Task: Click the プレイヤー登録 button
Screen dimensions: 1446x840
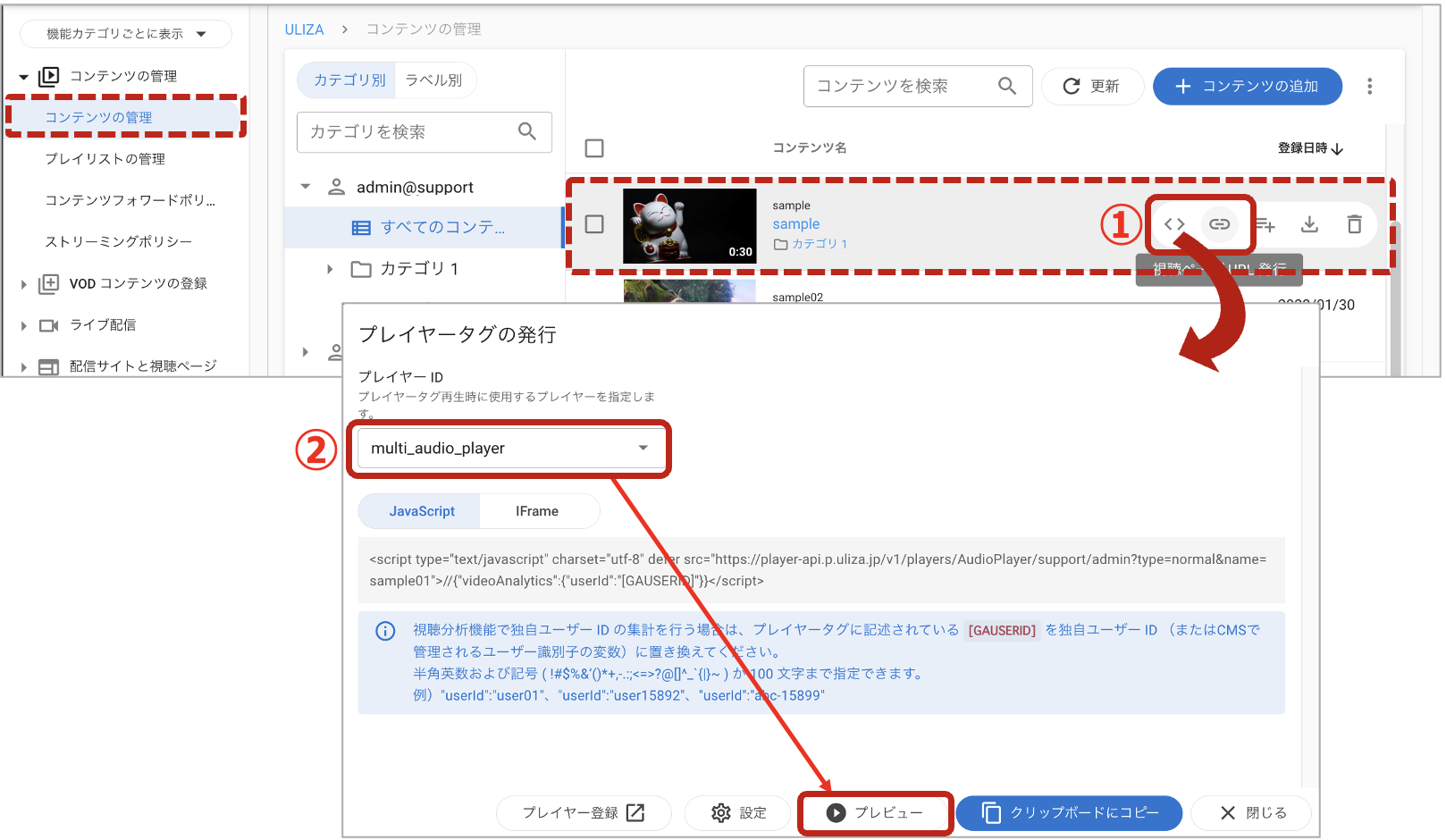Action: tap(584, 812)
